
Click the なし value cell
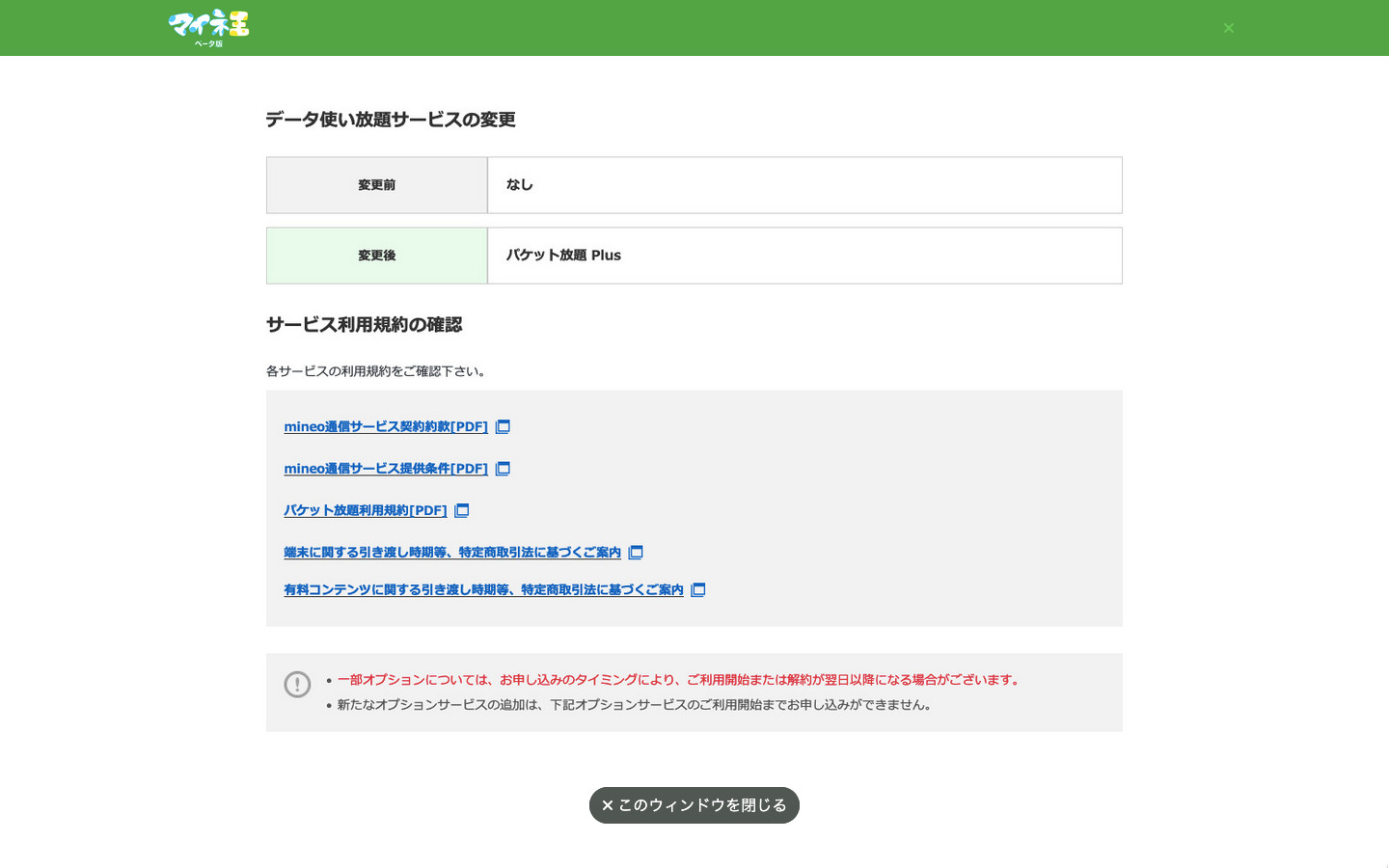pyautogui.click(x=803, y=185)
